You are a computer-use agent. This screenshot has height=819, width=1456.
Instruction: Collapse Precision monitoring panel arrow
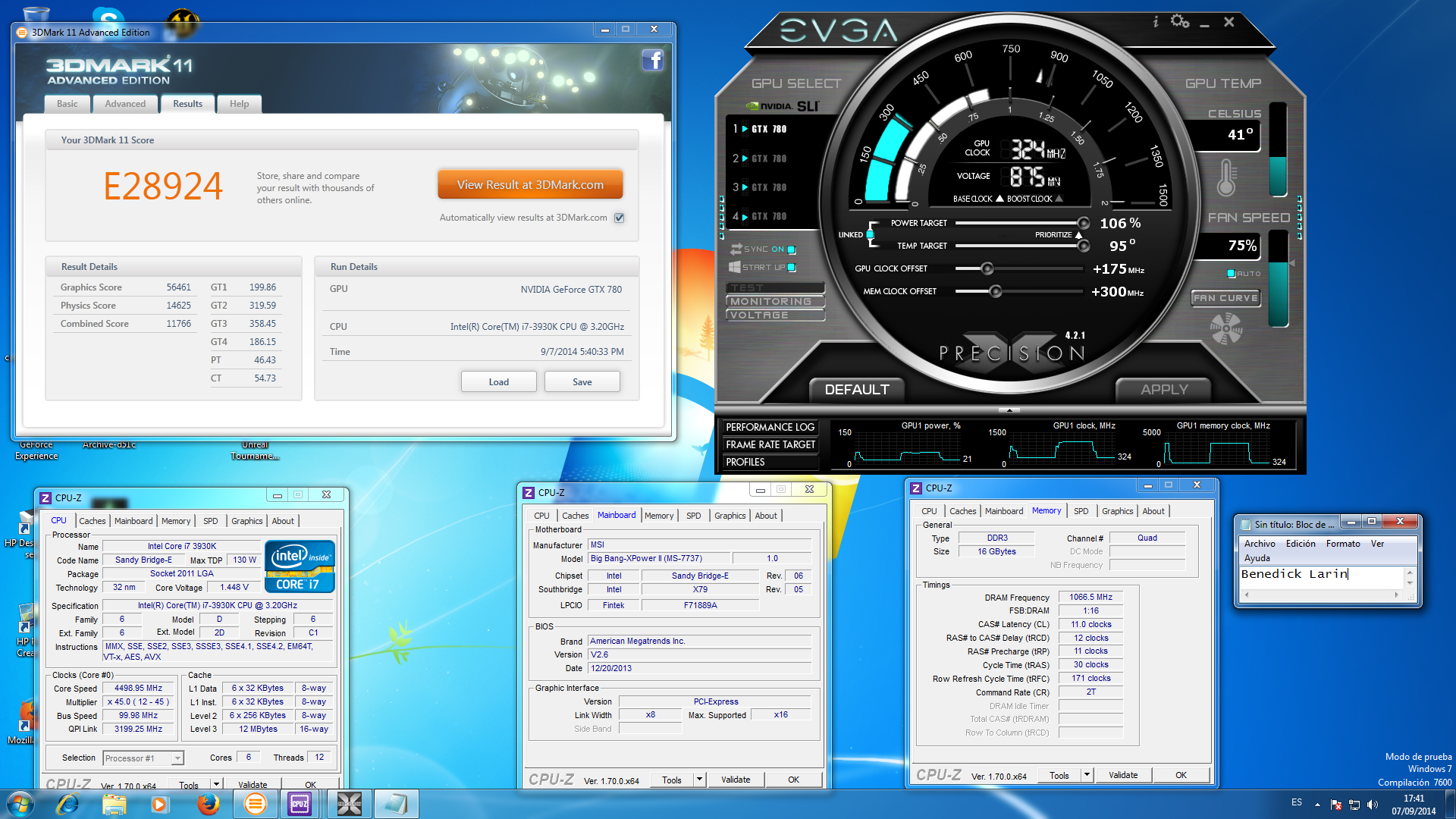pos(1009,410)
